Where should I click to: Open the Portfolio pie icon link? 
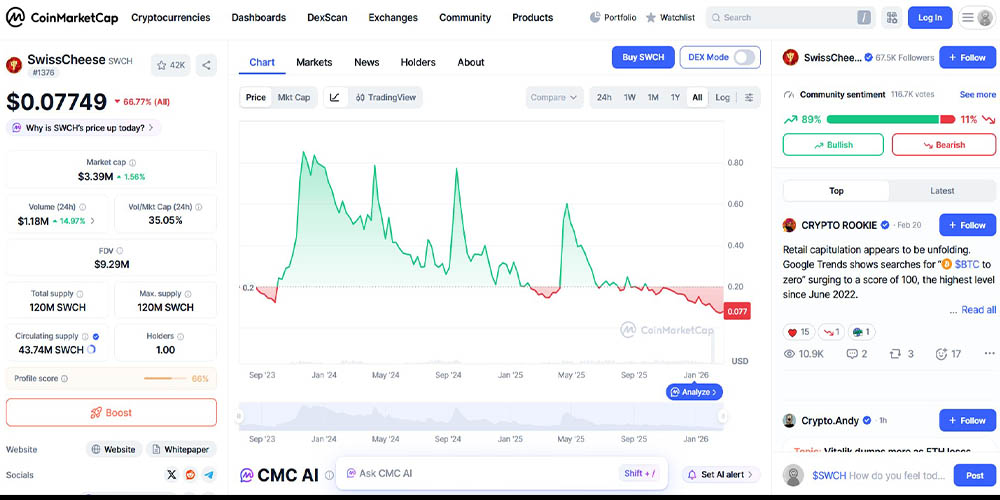(612, 17)
